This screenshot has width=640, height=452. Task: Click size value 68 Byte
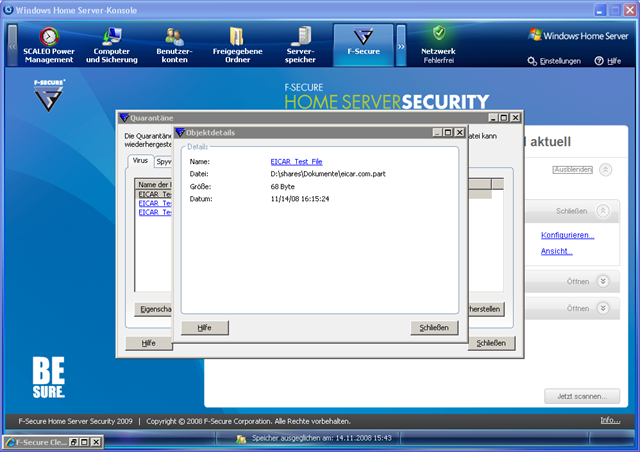pos(282,187)
